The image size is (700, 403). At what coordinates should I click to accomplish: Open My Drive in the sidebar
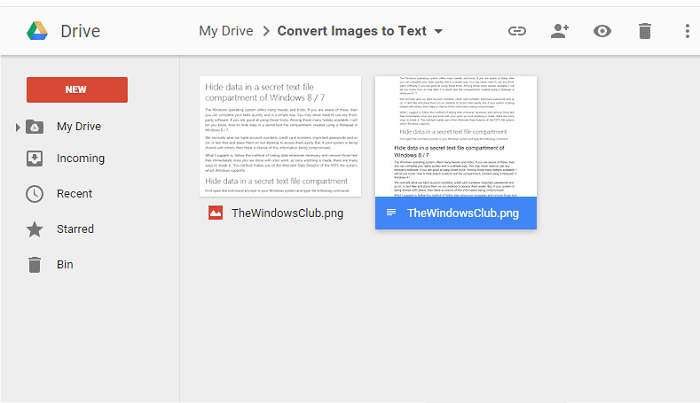[x=78, y=127]
